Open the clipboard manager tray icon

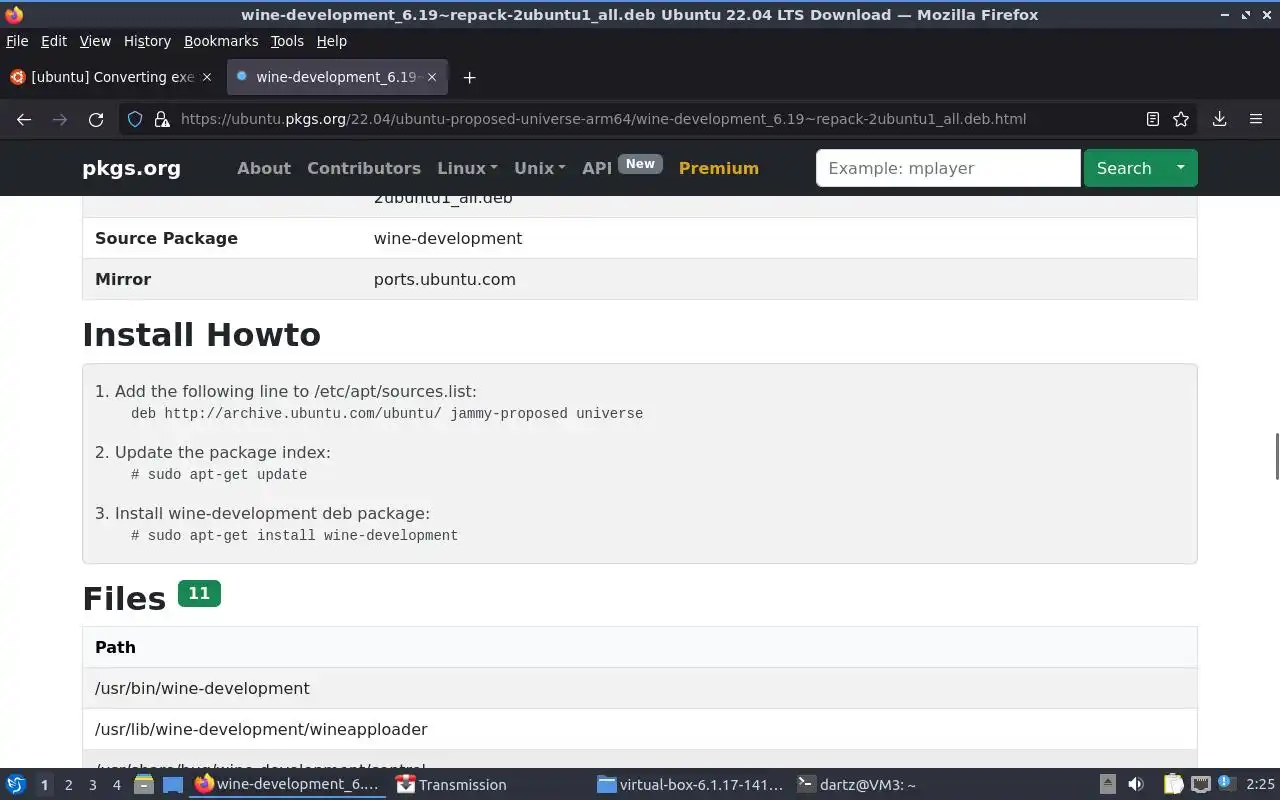tap(1173, 784)
